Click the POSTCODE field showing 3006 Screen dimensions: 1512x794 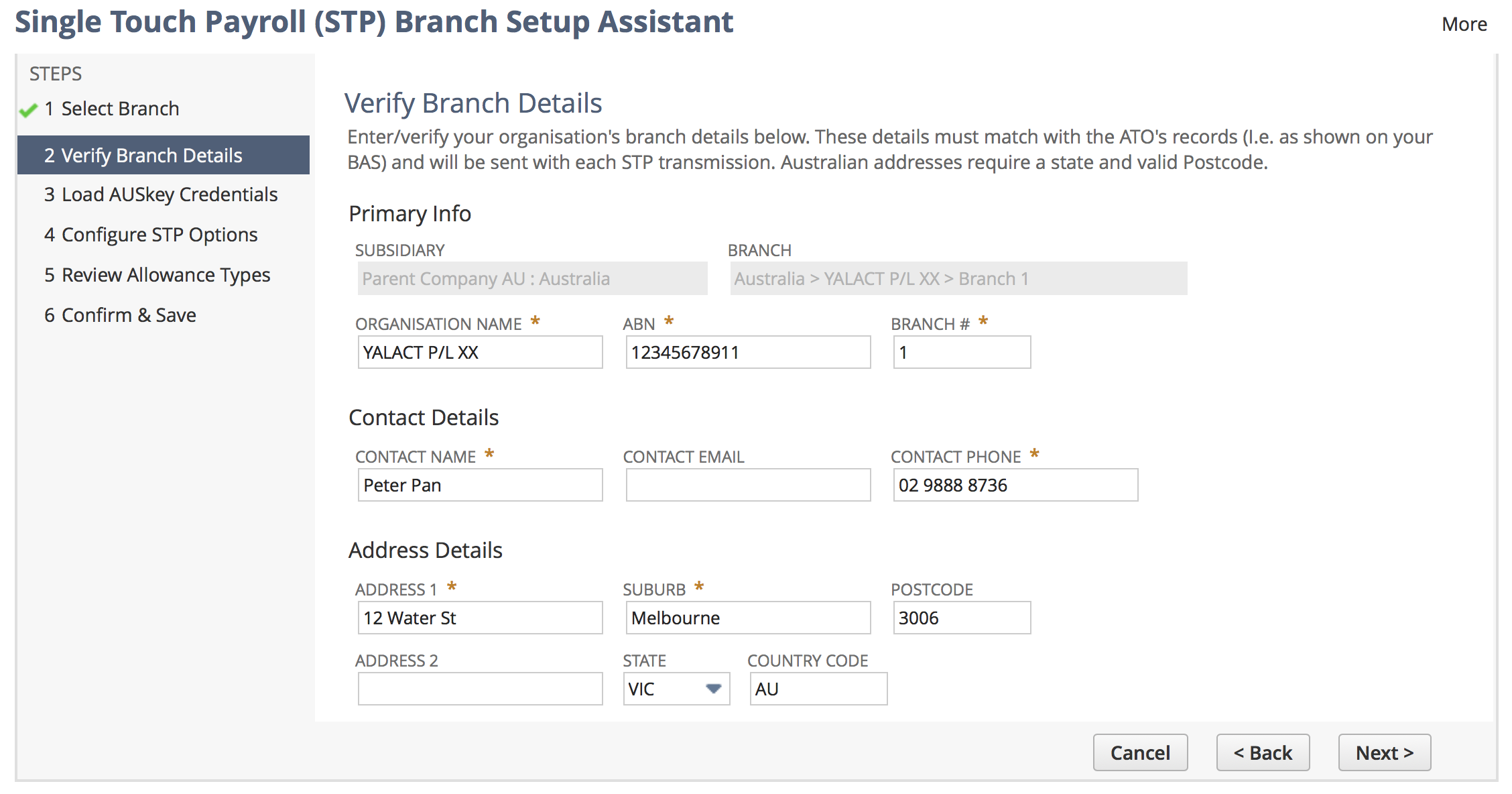click(961, 617)
